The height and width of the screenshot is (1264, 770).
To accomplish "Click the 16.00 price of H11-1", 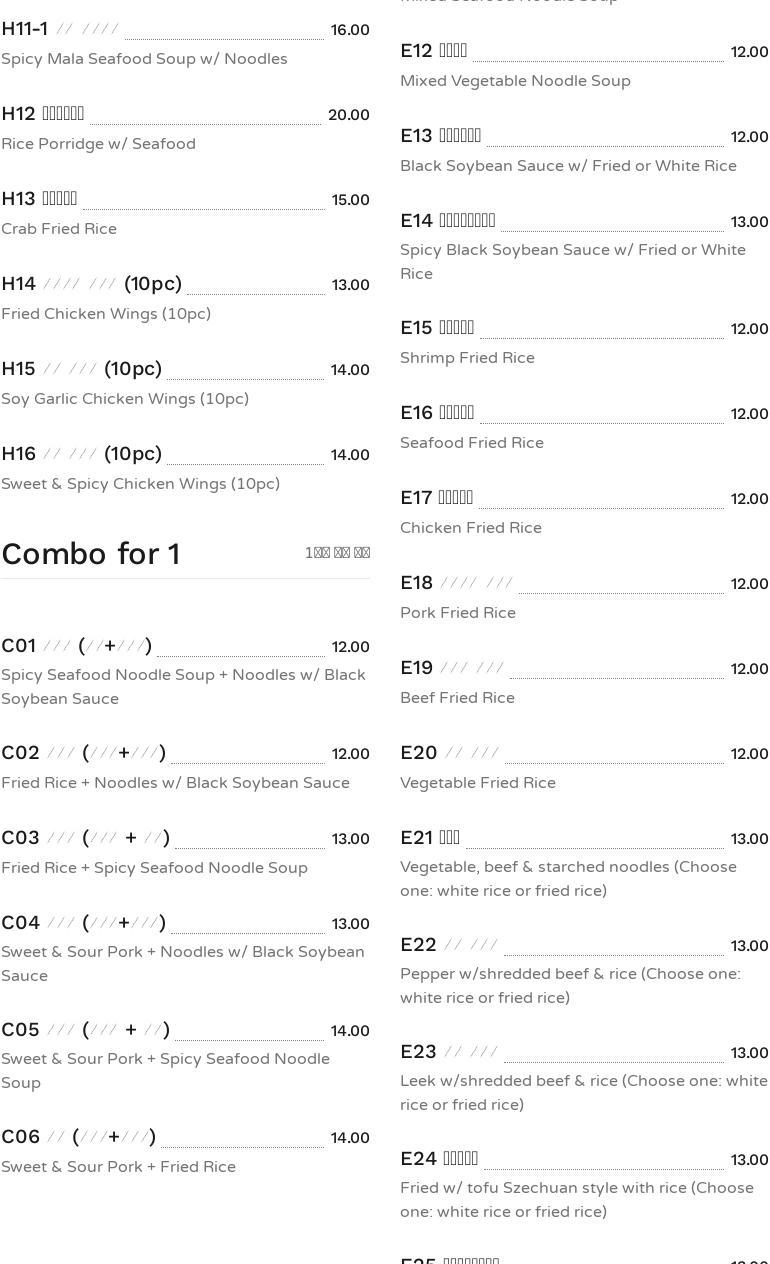I will tap(350, 31).
